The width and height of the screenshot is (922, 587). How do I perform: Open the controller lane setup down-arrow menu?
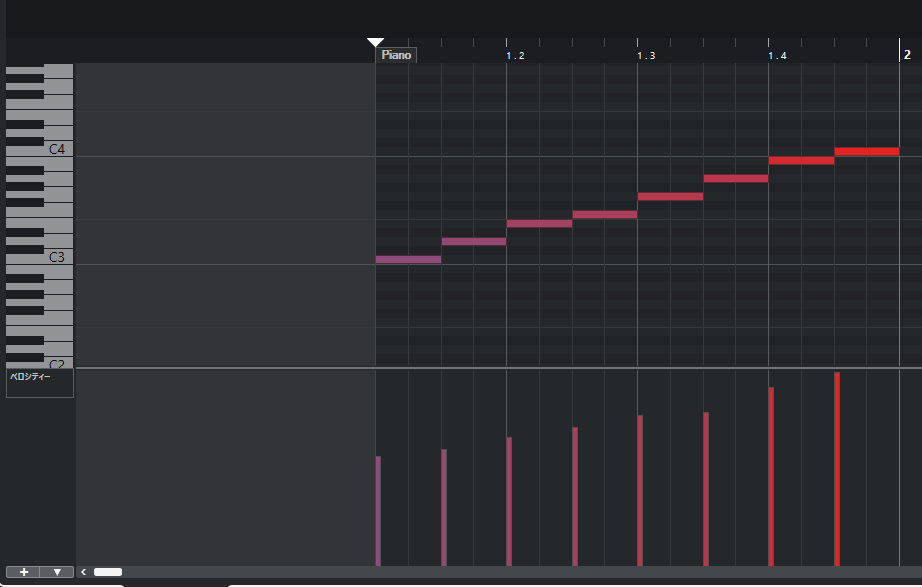pos(57,572)
